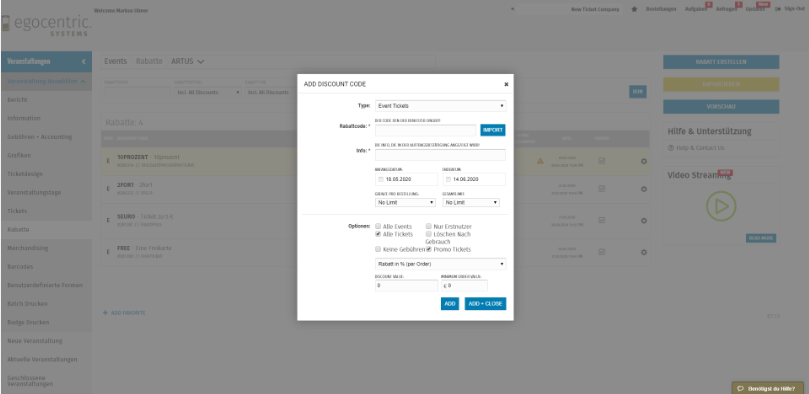Open Benutzerdefinierte Formen sidebar item
Viewport: 809px width, 394px height.
[x=46, y=285]
